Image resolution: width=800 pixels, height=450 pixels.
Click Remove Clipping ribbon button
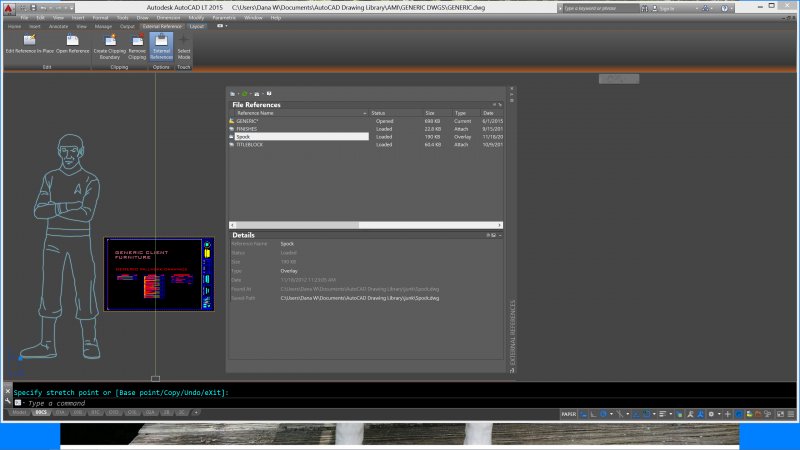pos(137,47)
